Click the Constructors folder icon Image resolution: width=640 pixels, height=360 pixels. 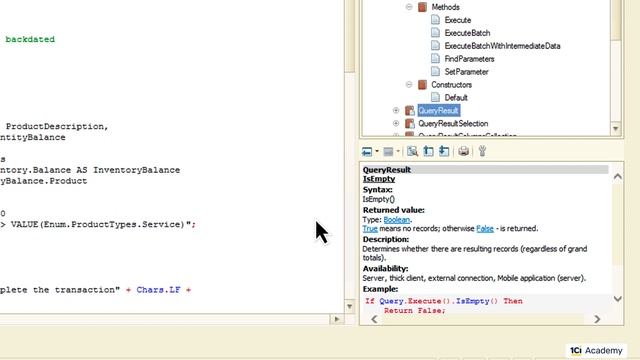[x=422, y=84]
